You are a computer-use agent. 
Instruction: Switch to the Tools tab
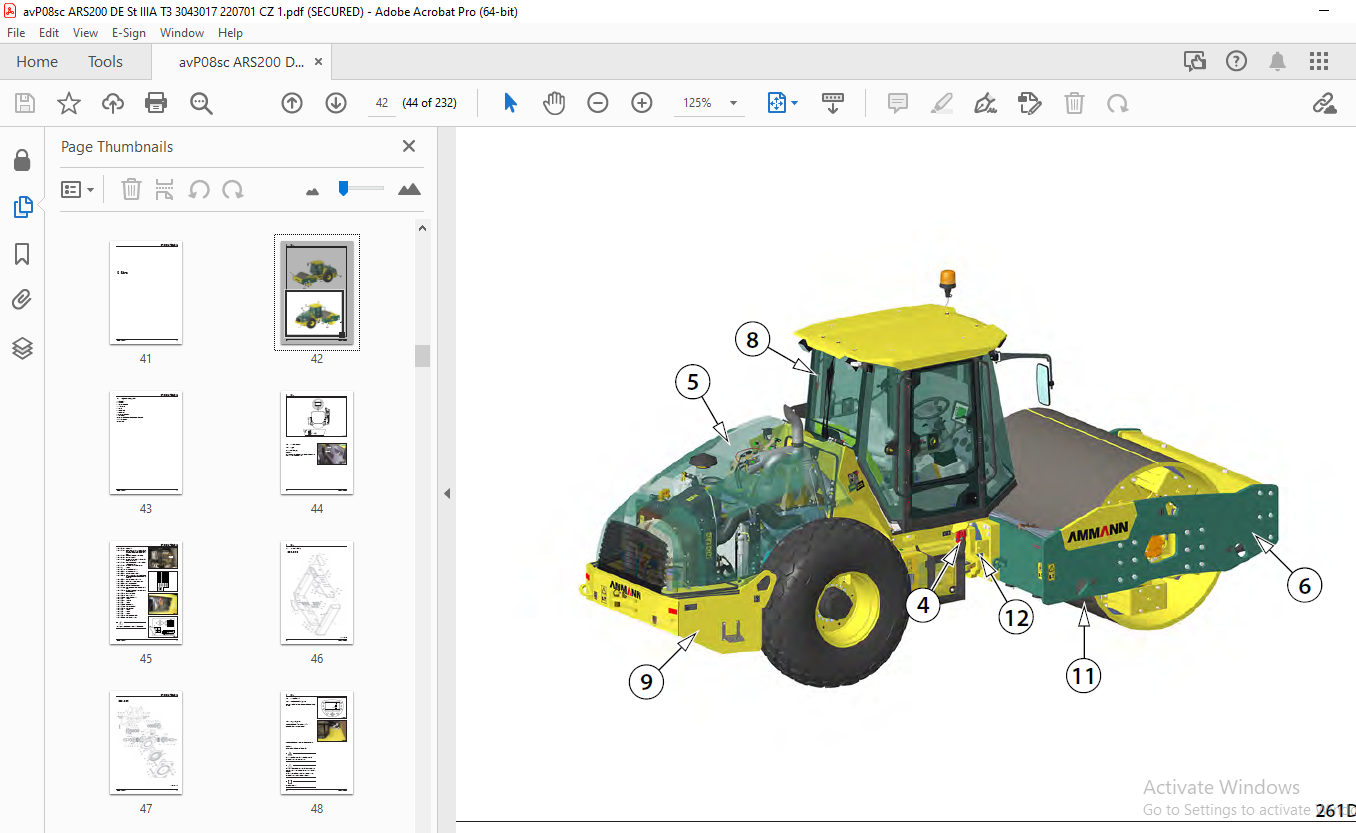coord(105,61)
